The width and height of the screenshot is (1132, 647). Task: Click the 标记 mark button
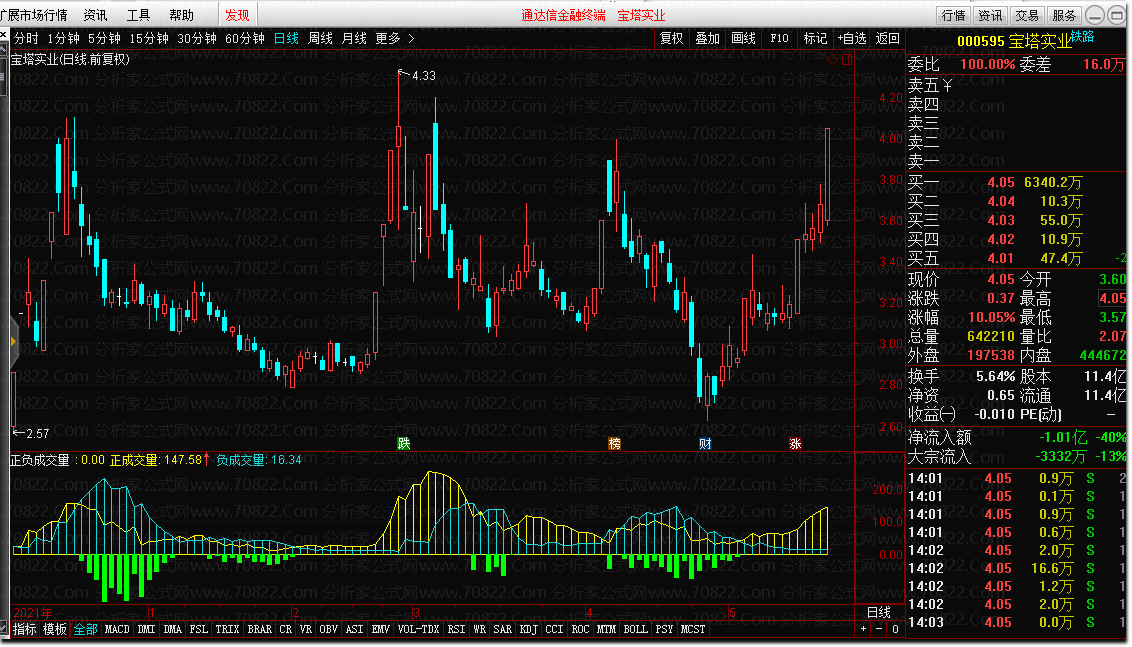815,38
